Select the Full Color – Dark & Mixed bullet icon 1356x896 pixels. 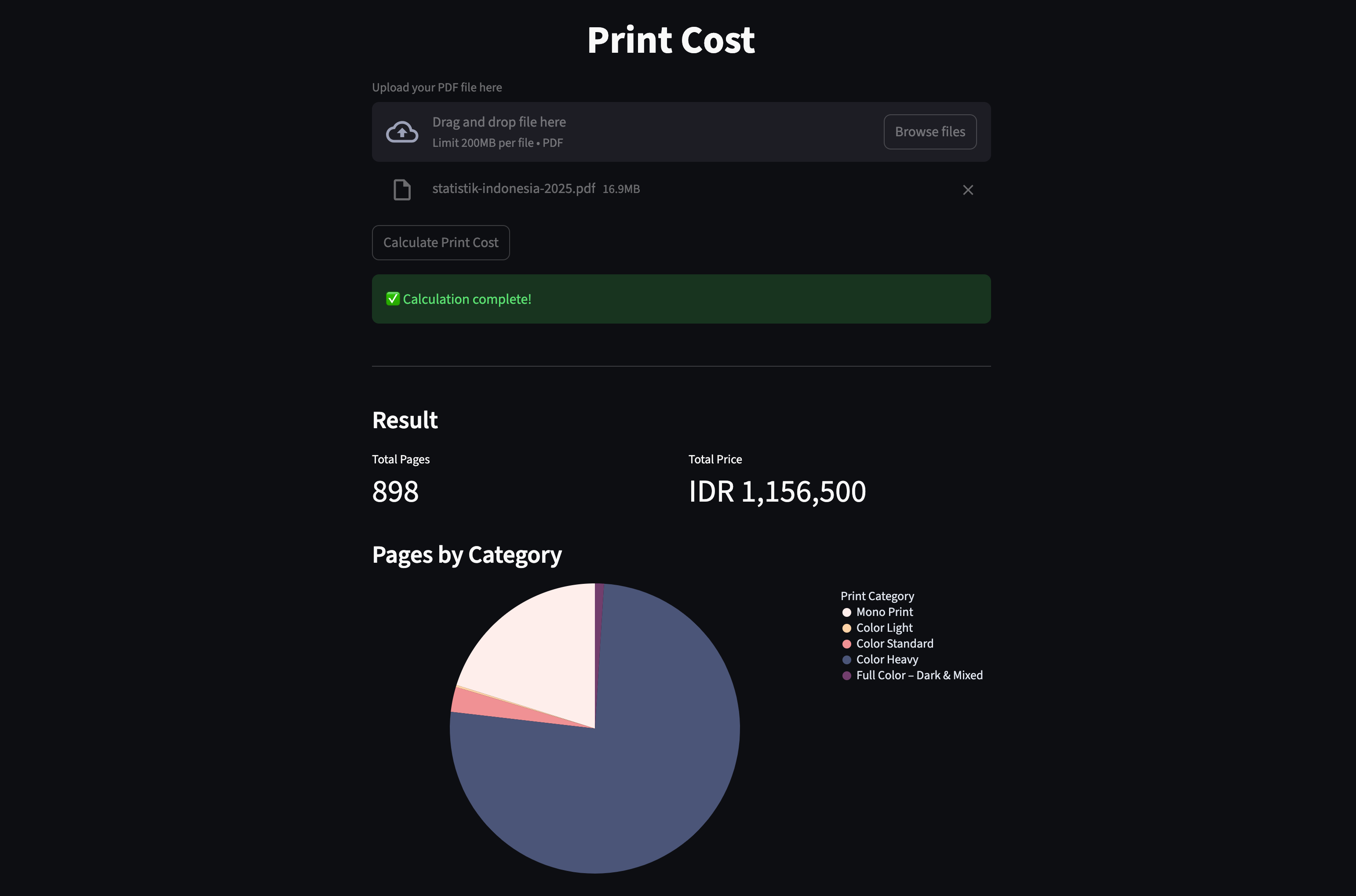[846, 675]
